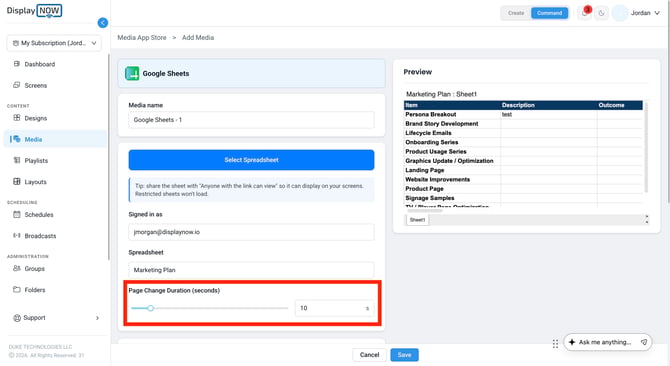This screenshot has width=670, height=366.
Task: Open Broadcasts in the sidebar
Action: [40, 236]
